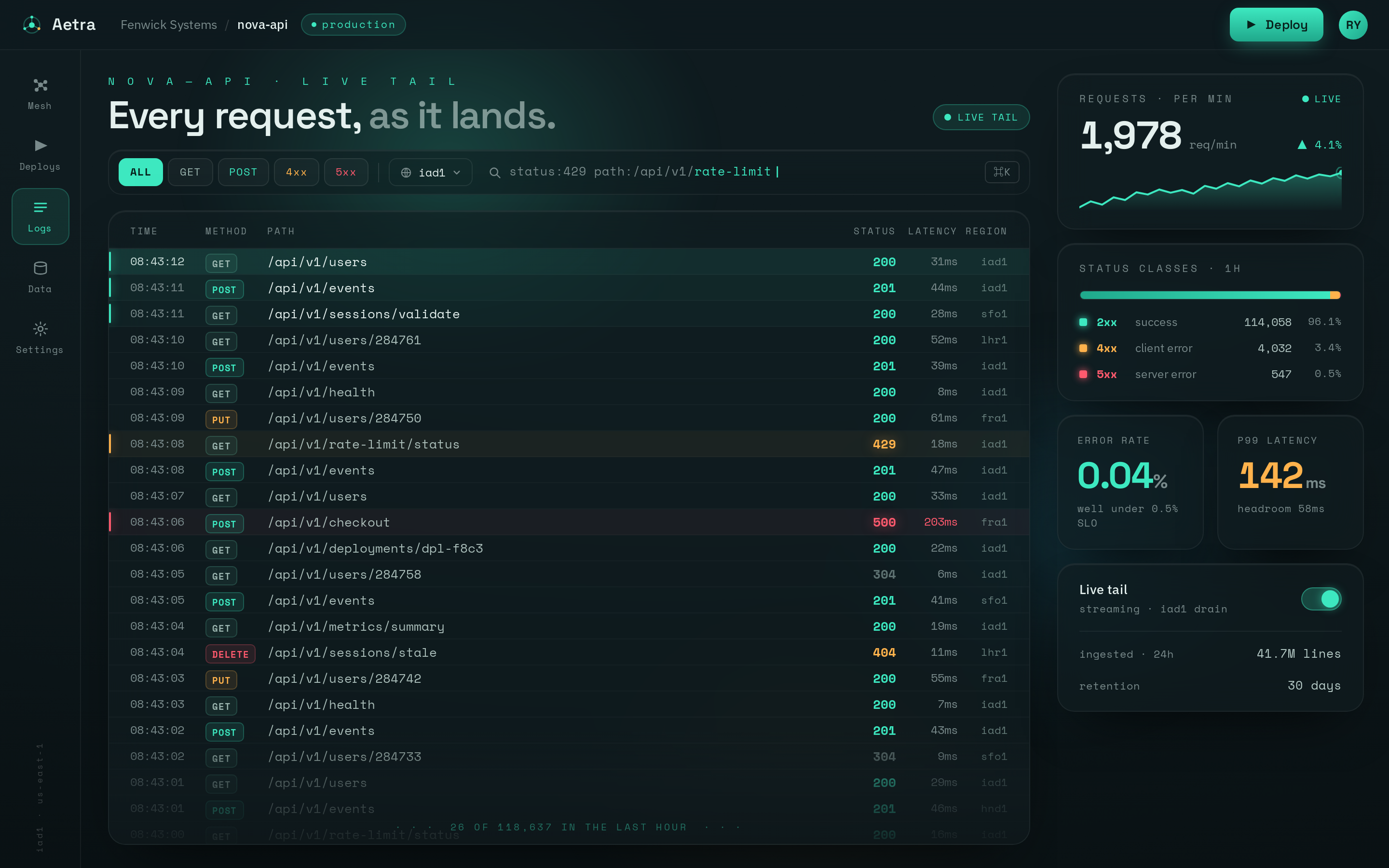Click the 203ms latency value
Screen dimensions: 1389x868
(x=940, y=522)
